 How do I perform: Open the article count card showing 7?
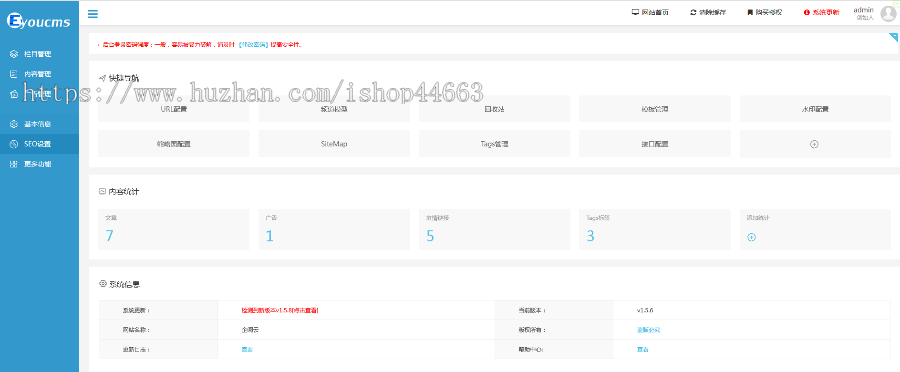[173, 229]
